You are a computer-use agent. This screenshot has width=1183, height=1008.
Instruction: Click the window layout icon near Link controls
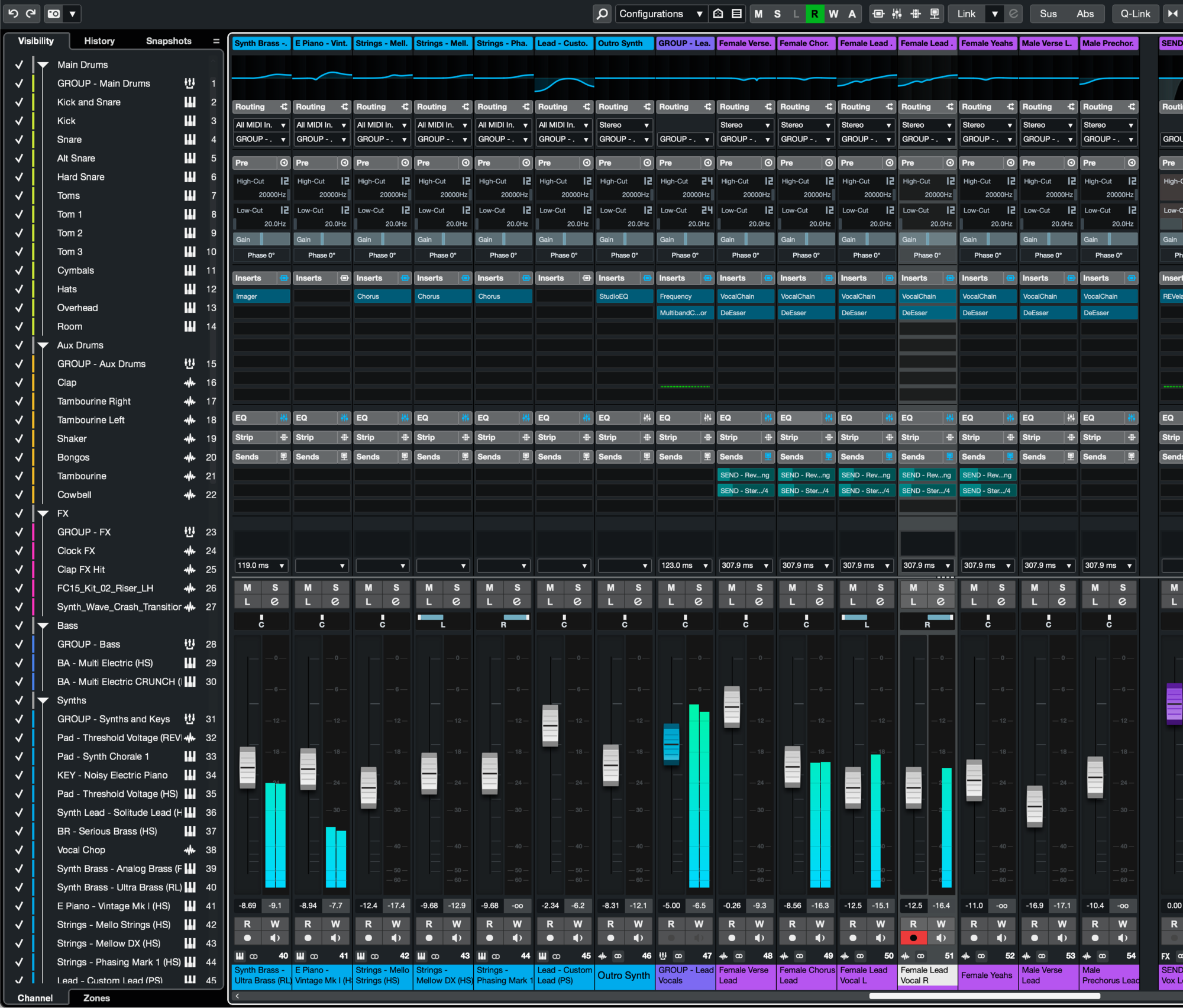click(x=933, y=14)
